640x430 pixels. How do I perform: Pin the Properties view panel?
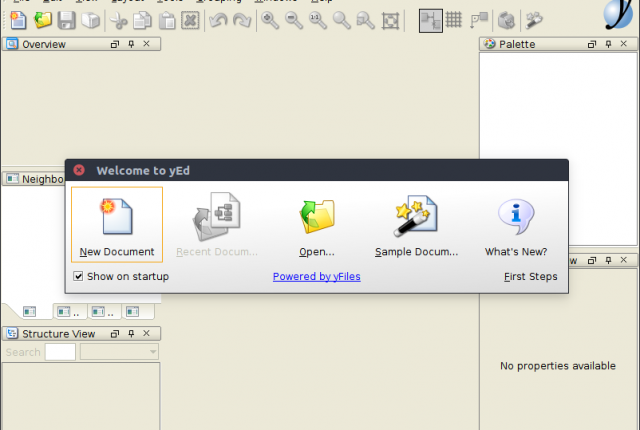[x=608, y=260]
